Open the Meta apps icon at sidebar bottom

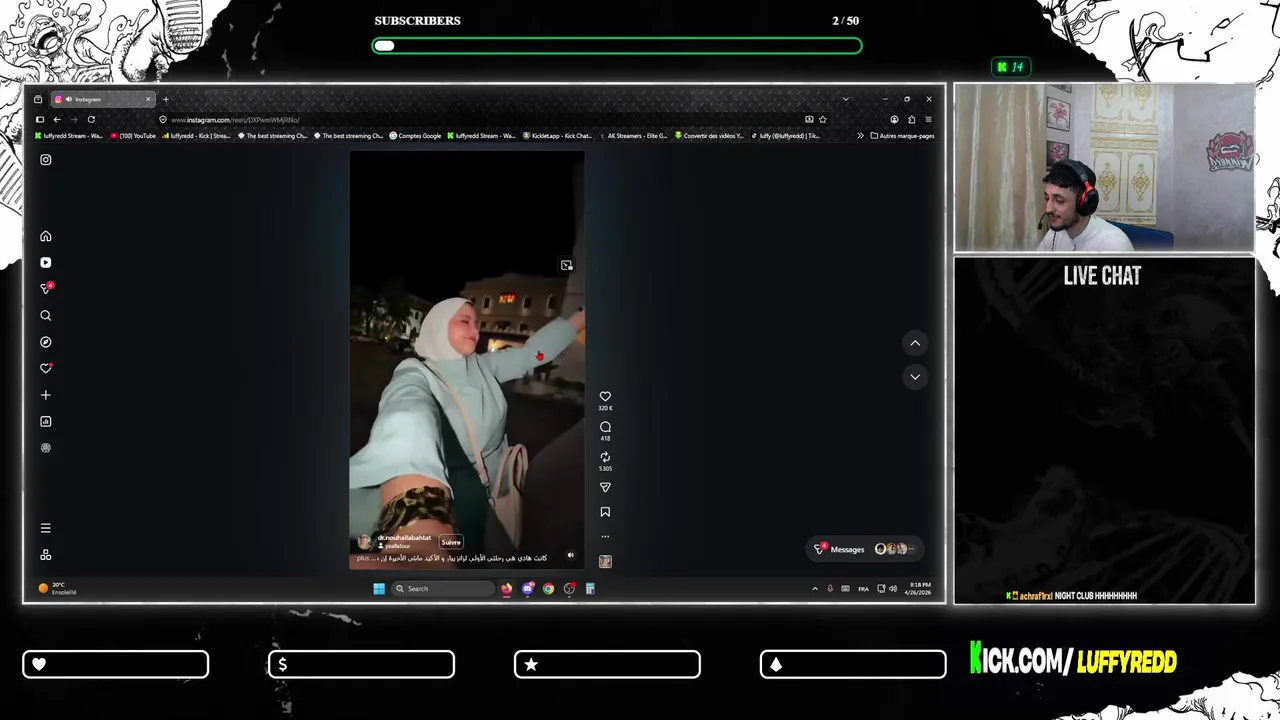click(x=45, y=555)
